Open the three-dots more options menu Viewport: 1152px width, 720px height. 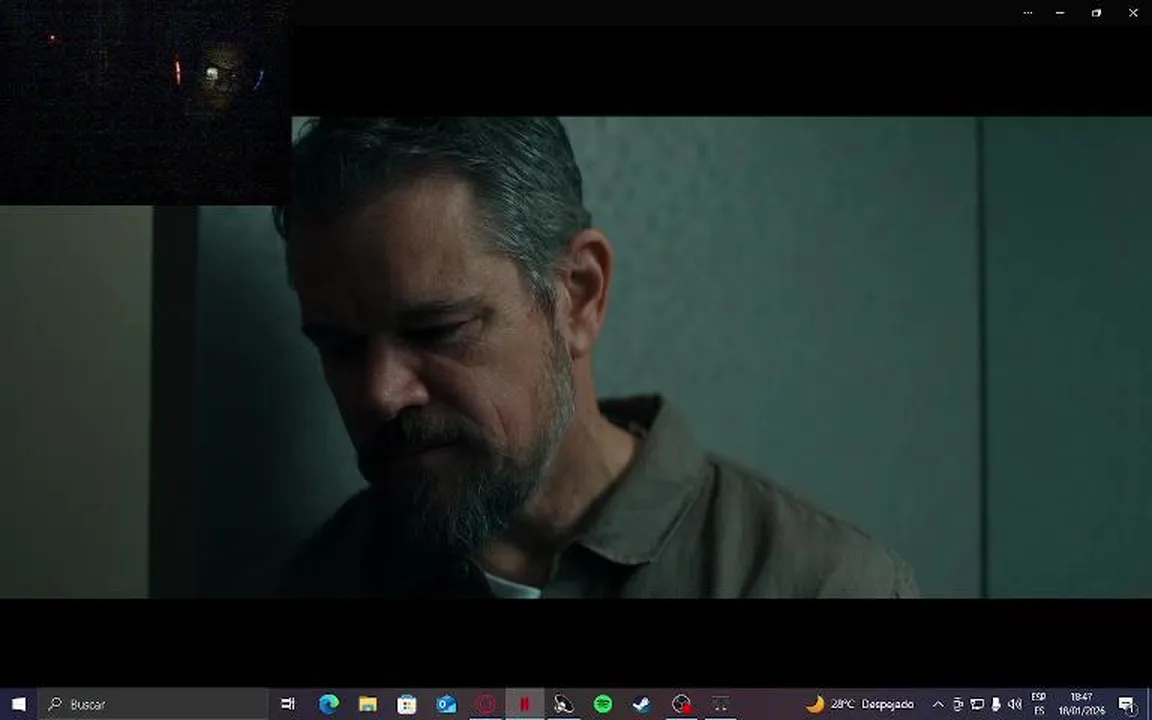[1028, 12]
